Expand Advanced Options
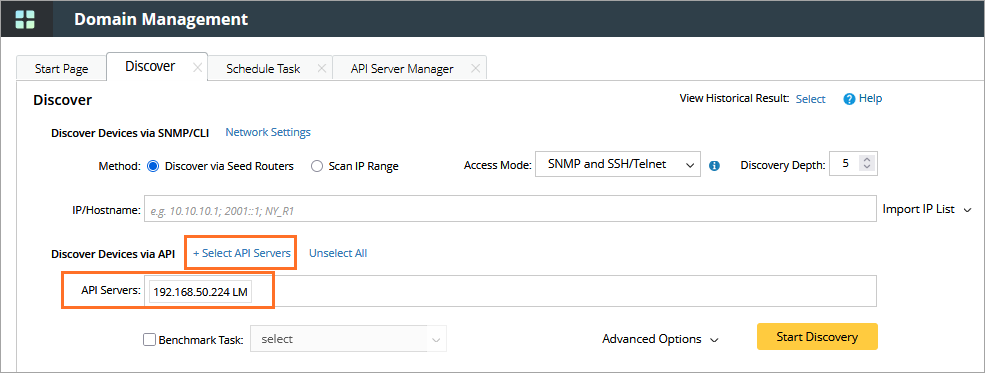 tap(660, 339)
